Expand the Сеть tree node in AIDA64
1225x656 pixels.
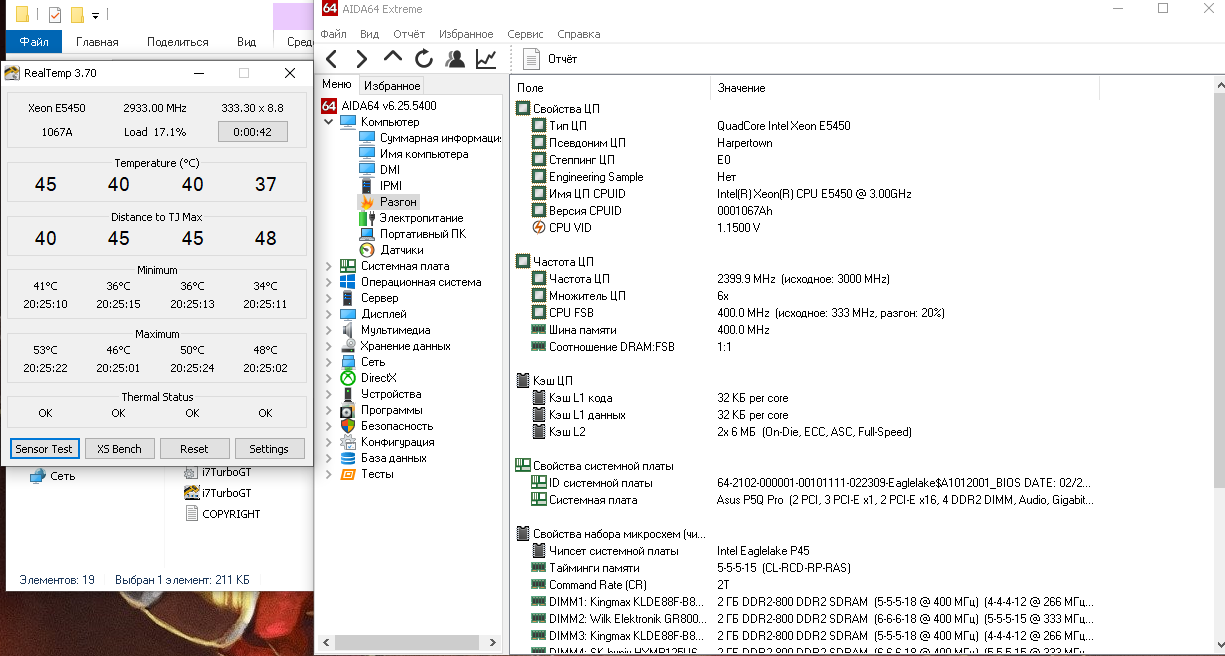[x=328, y=362]
